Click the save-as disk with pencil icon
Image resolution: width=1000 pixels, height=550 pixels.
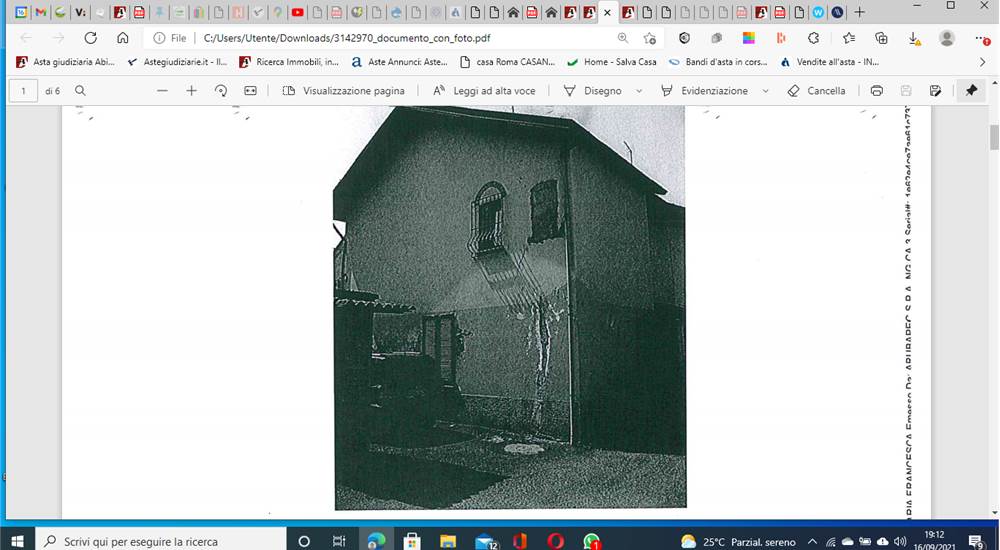point(936,91)
